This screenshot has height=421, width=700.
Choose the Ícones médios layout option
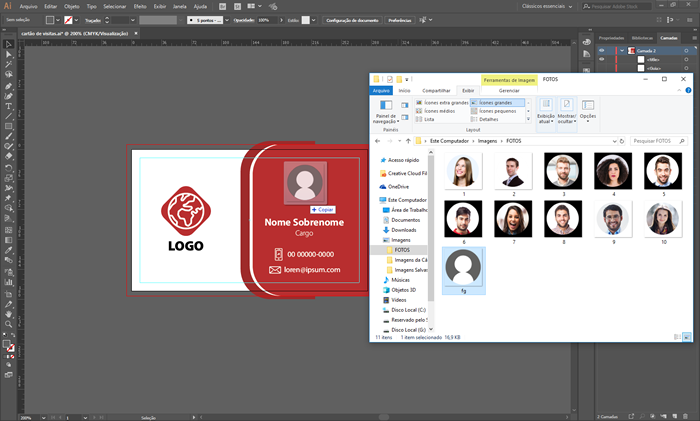436,111
